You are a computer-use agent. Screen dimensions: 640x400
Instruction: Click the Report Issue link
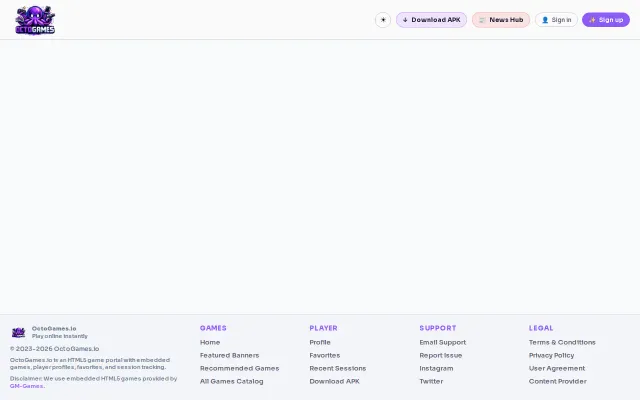[441, 356]
